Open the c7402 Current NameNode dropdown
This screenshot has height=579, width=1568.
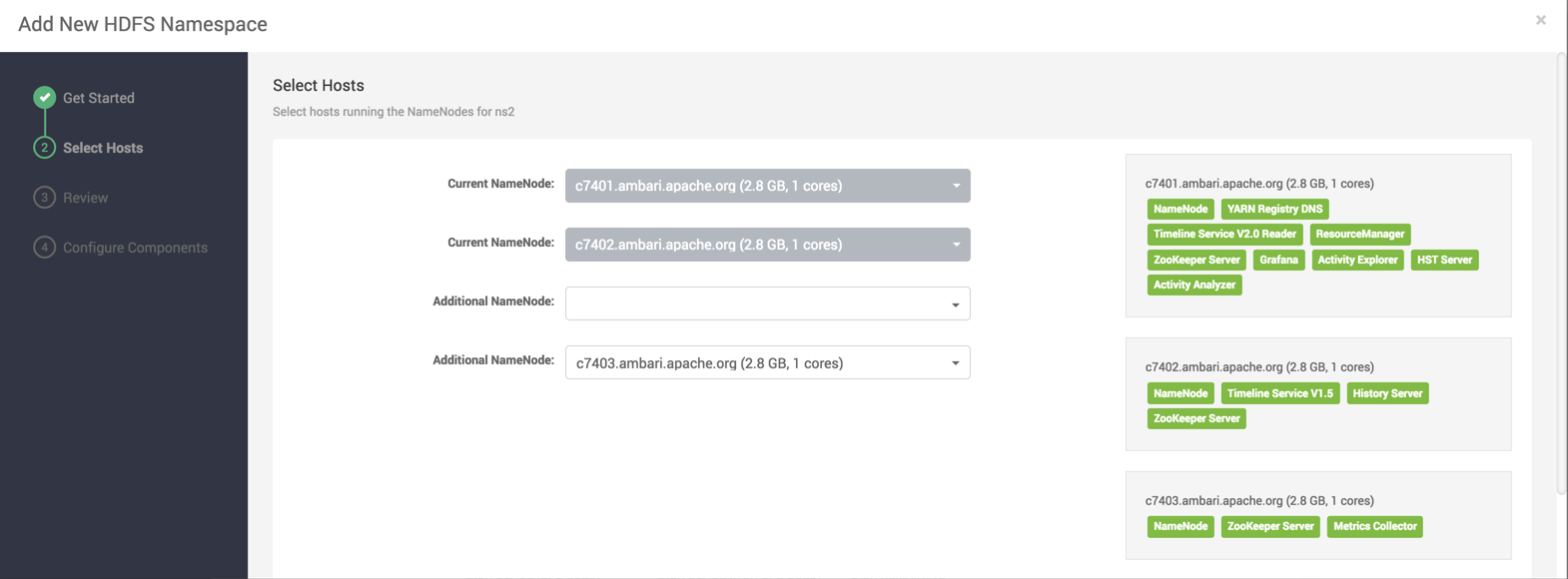click(x=767, y=245)
